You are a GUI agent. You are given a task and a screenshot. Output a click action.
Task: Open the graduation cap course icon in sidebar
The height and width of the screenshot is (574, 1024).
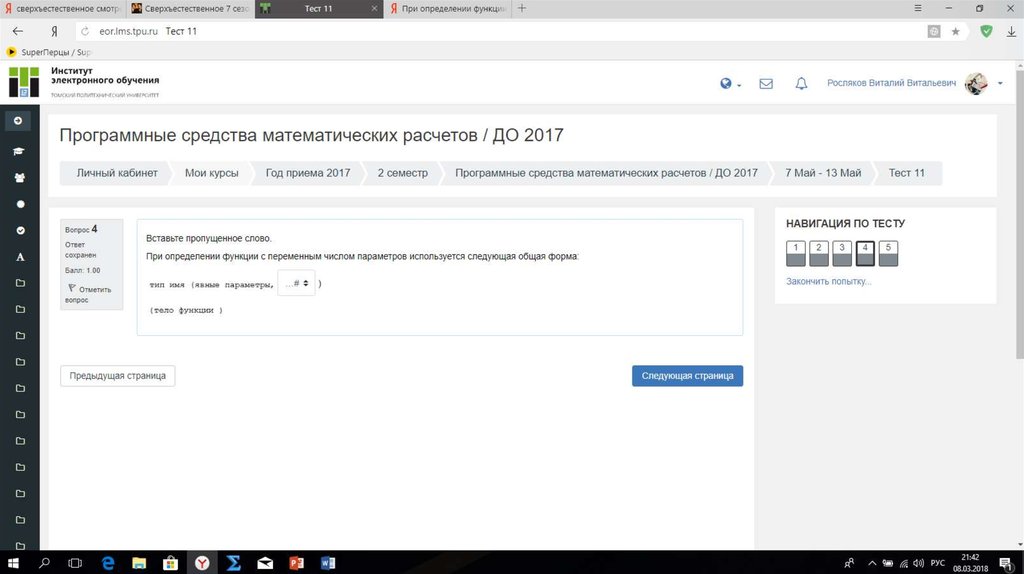pyautogui.click(x=19, y=151)
